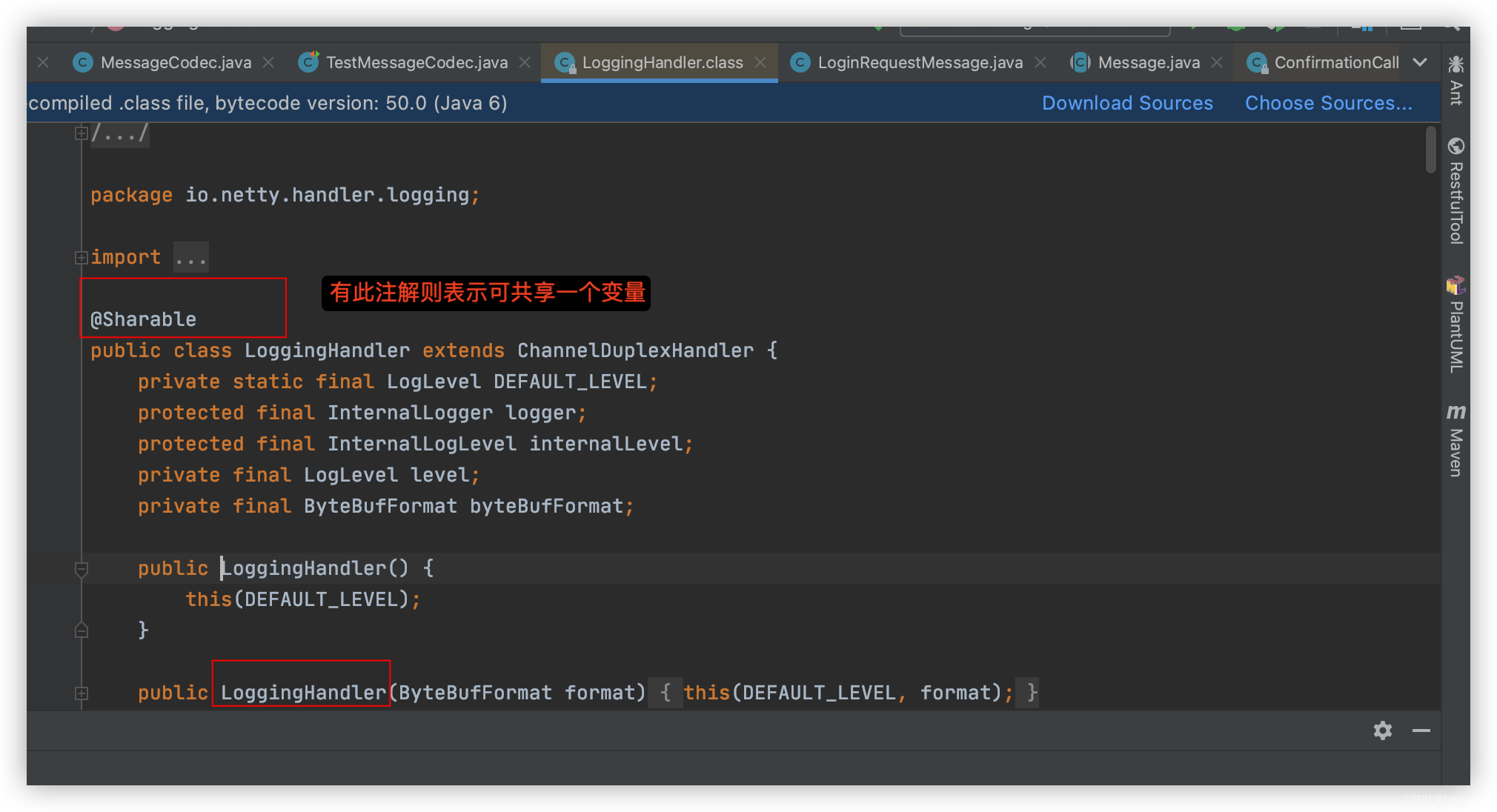Click InternalLogLevel type name
The image size is (1497, 812).
422,445
